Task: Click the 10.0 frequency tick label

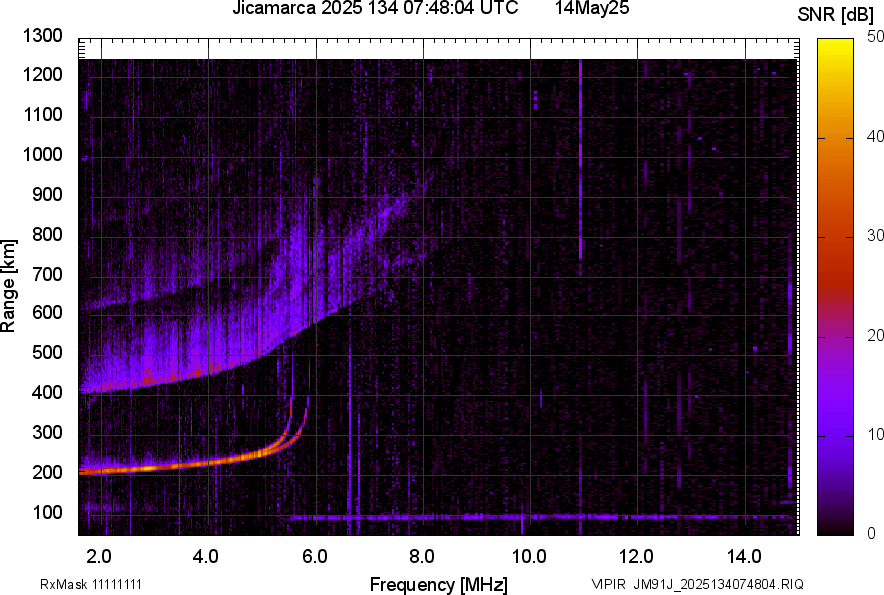Action: tap(529, 557)
